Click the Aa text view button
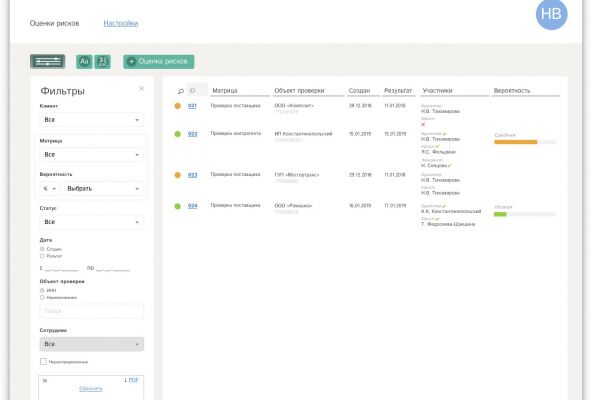The image size is (591, 400). point(84,61)
